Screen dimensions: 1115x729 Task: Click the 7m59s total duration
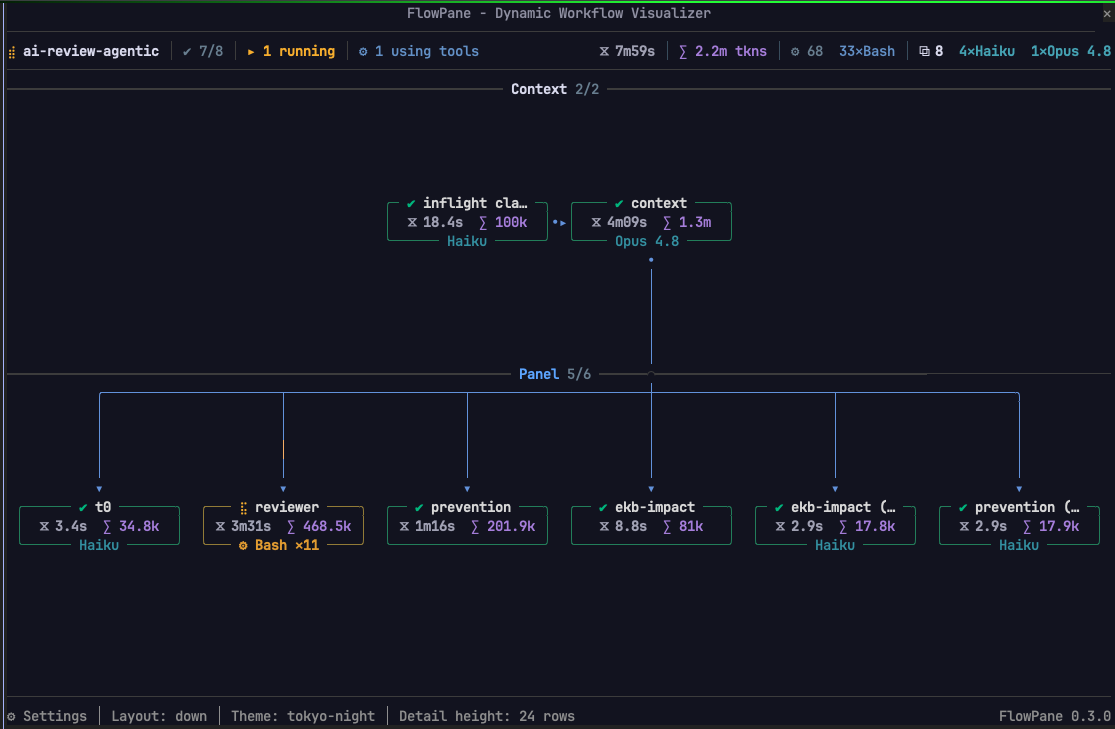coord(635,51)
